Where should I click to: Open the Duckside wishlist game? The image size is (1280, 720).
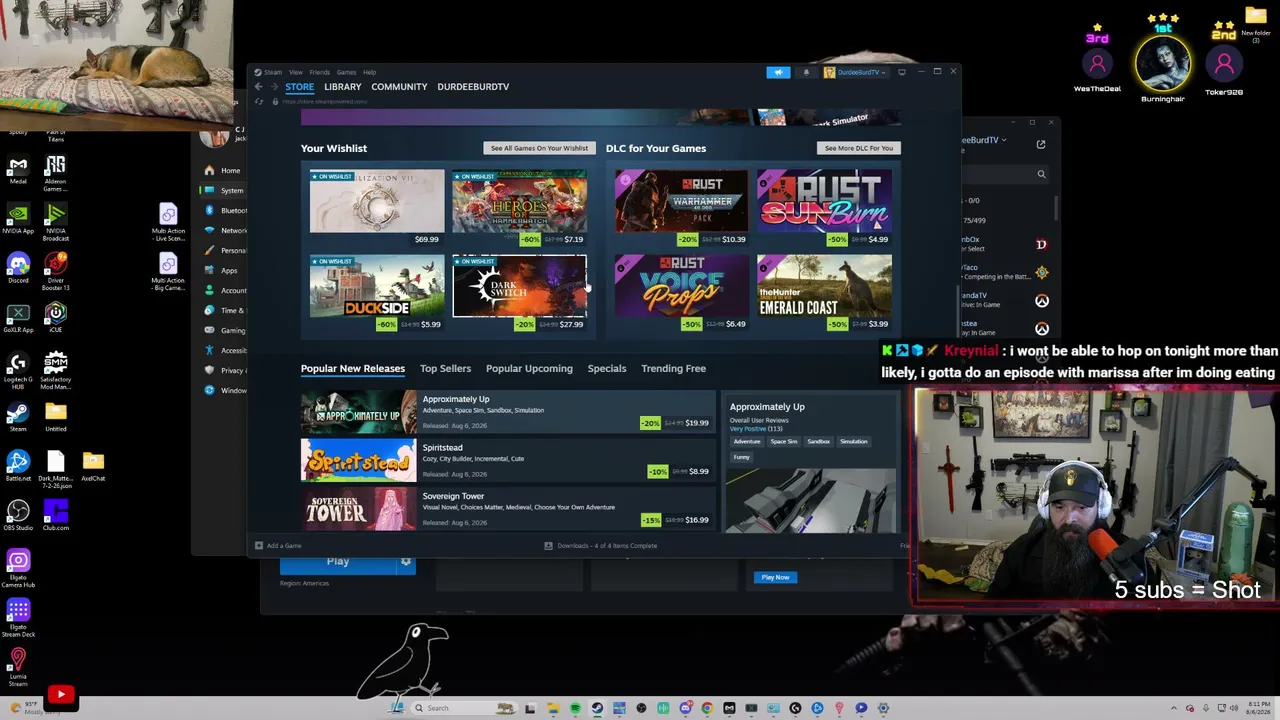click(377, 286)
